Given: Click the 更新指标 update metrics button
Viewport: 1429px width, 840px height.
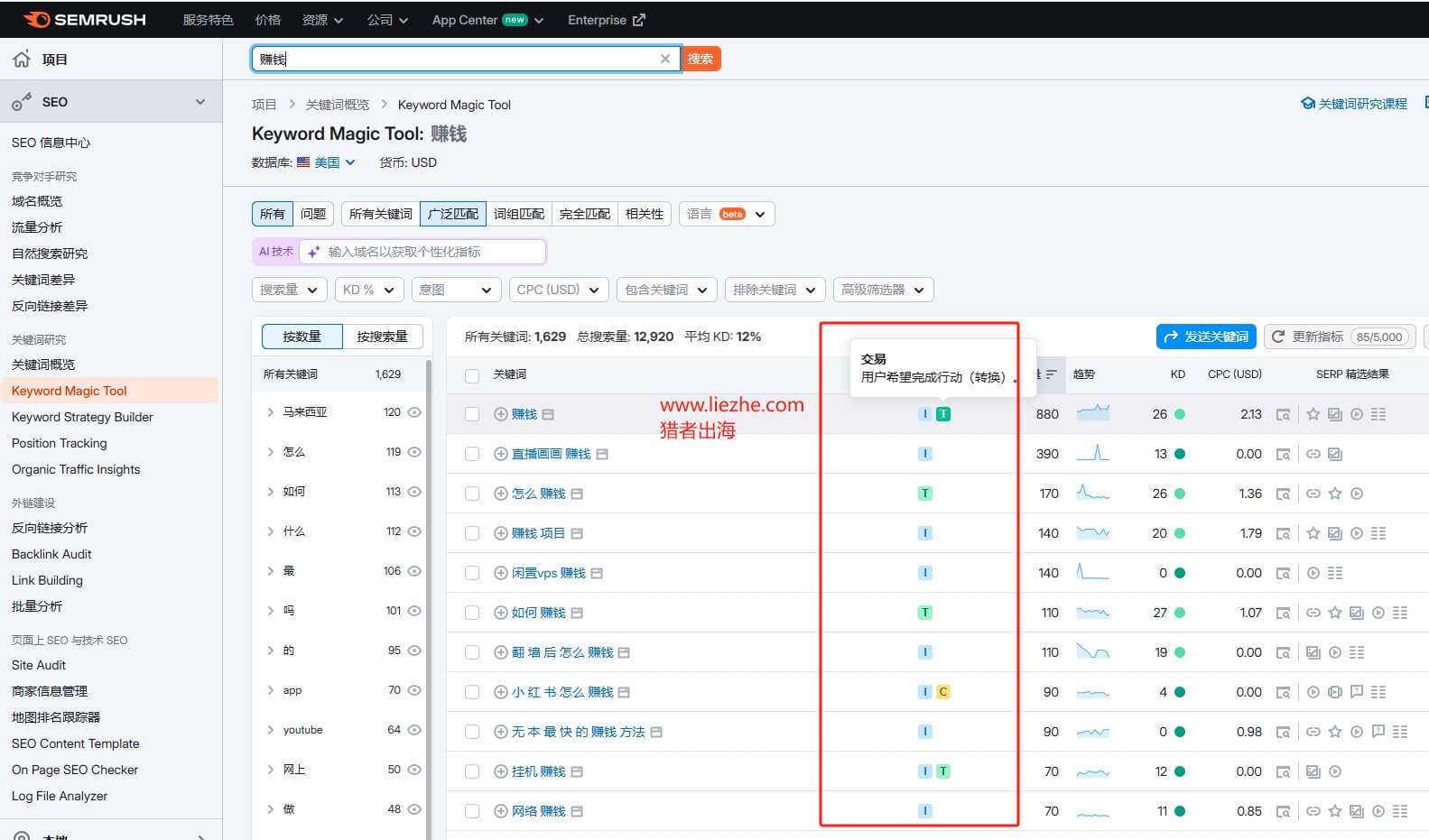Looking at the screenshot, I should pos(1341,337).
